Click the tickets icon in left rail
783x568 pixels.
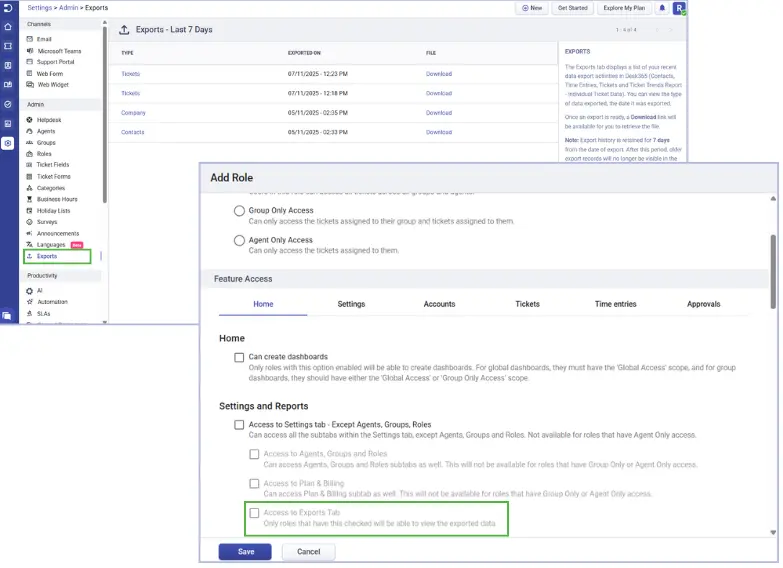tap(8, 46)
